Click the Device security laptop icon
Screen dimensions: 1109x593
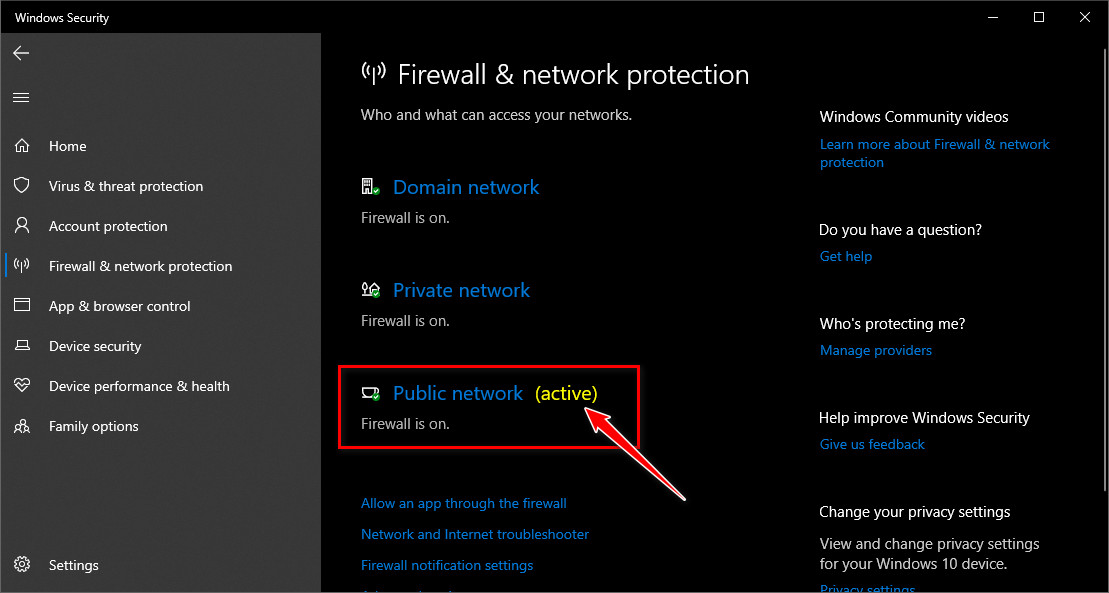(x=21, y=346)
